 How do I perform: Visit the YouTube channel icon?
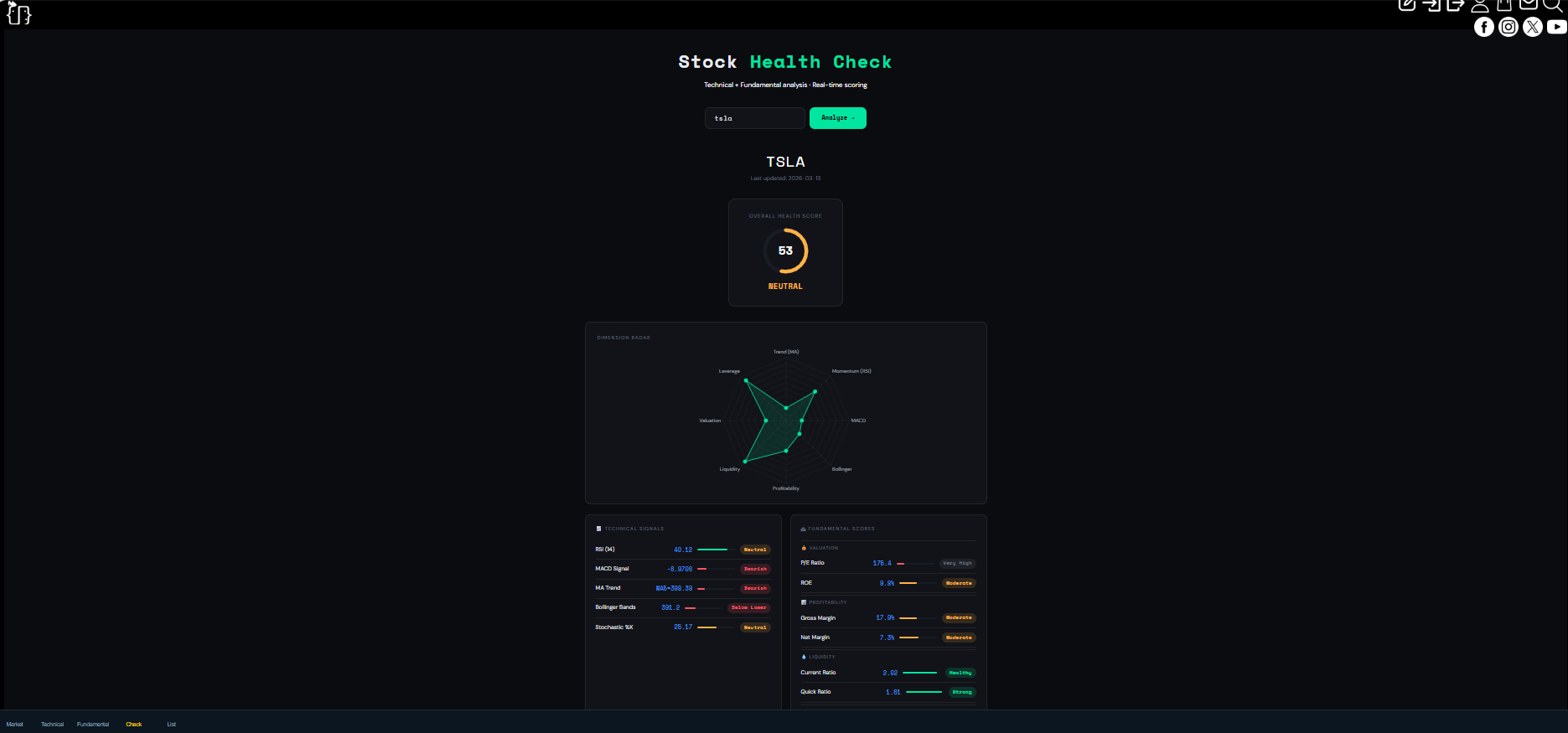coord(1557,27)
